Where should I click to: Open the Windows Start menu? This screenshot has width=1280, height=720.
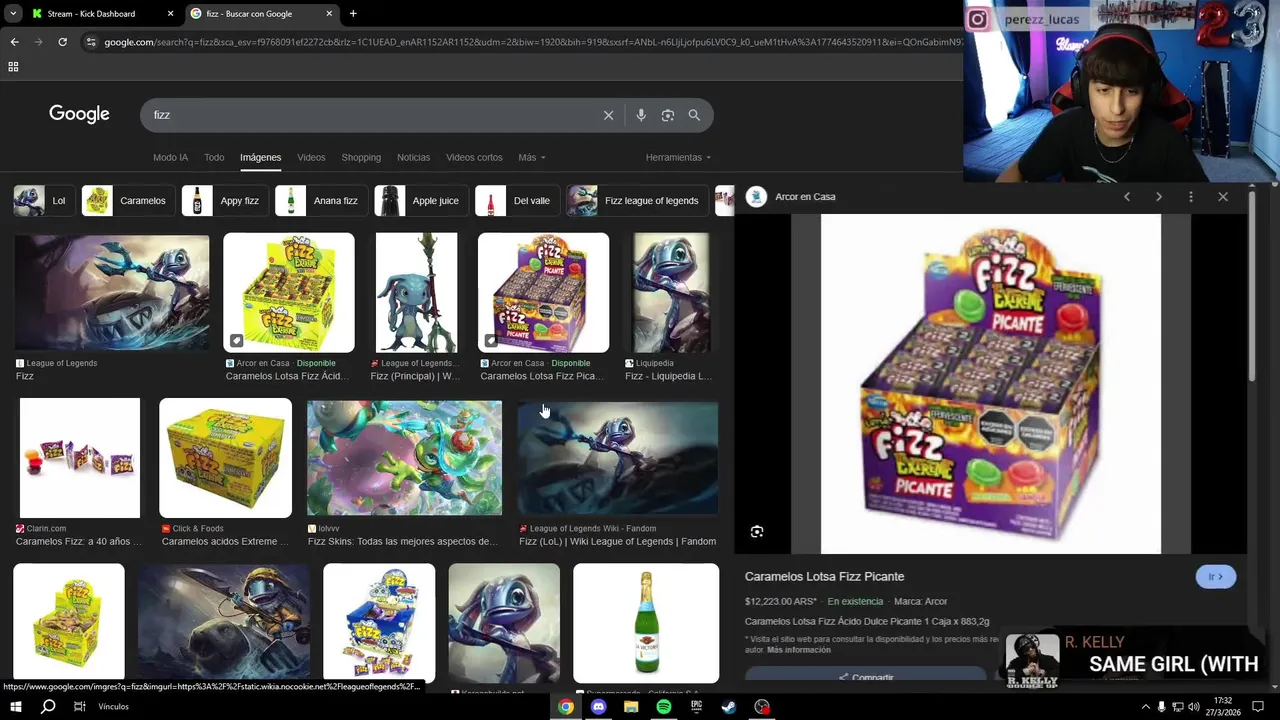[15, 707]
